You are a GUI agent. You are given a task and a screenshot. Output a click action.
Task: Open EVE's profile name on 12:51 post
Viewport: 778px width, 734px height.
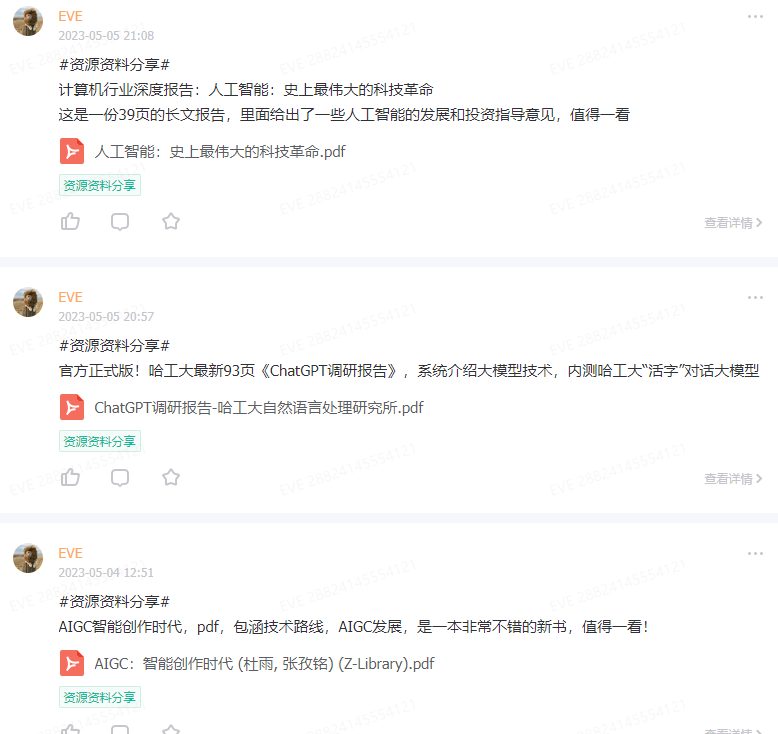pos(70,553)
